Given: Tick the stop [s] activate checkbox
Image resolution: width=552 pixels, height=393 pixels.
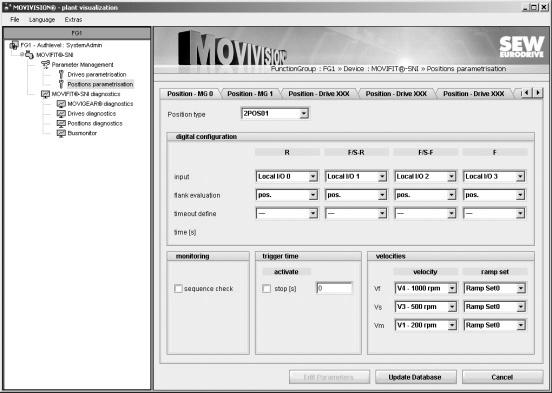Looking at the screenshot, I should (x=266, y=289).
